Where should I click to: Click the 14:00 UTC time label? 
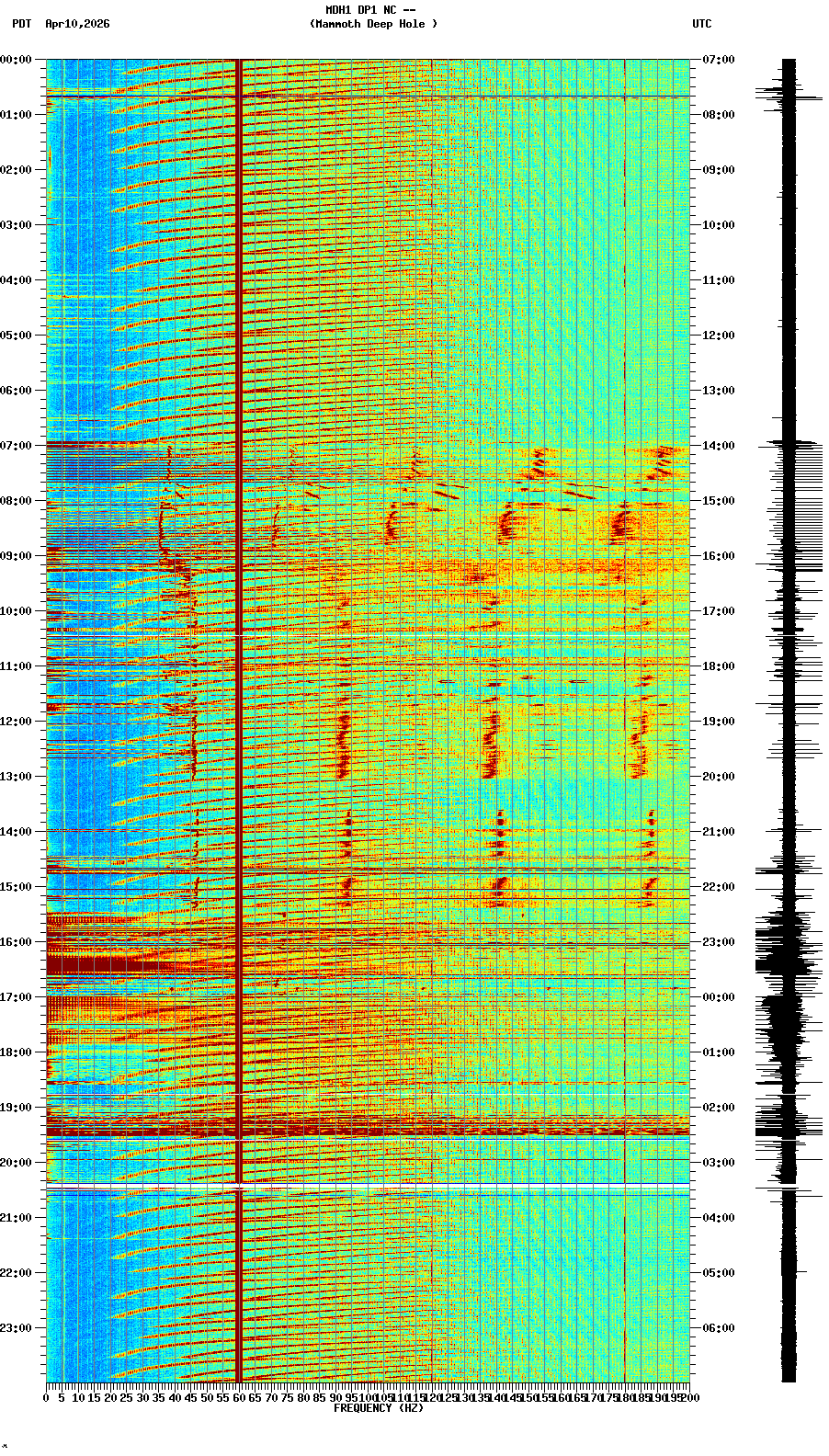click(719, 446)
